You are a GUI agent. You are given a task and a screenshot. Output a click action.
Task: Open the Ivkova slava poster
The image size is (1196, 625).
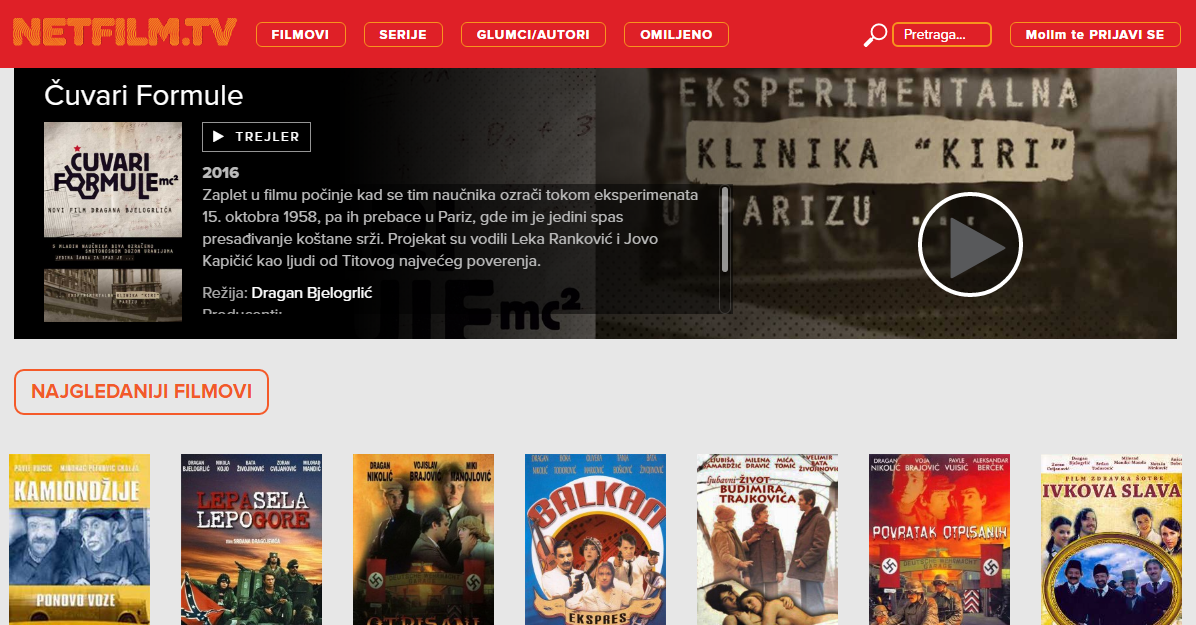(1111, 540)
